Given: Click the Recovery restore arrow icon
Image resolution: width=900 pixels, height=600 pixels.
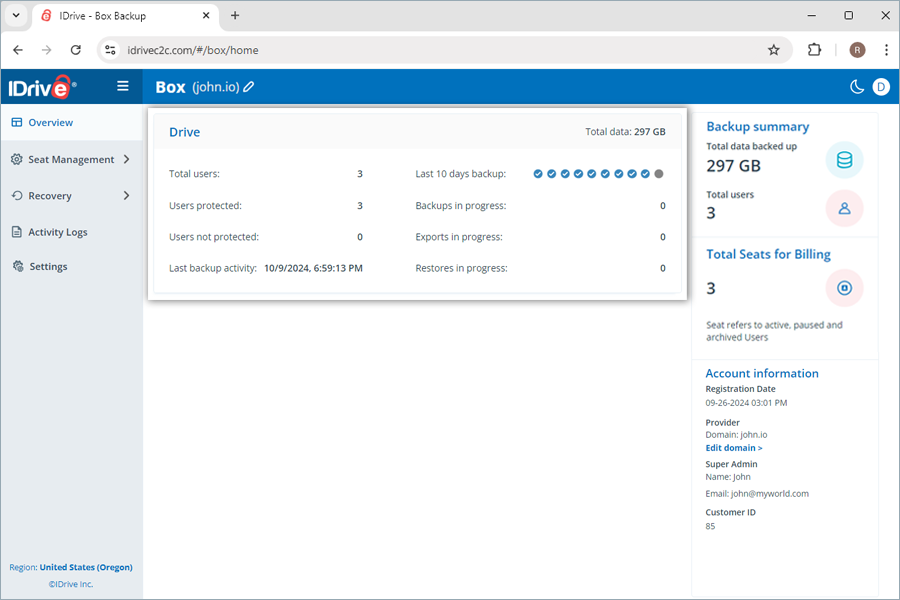Looking at the screenshot, I should [17, 195].
